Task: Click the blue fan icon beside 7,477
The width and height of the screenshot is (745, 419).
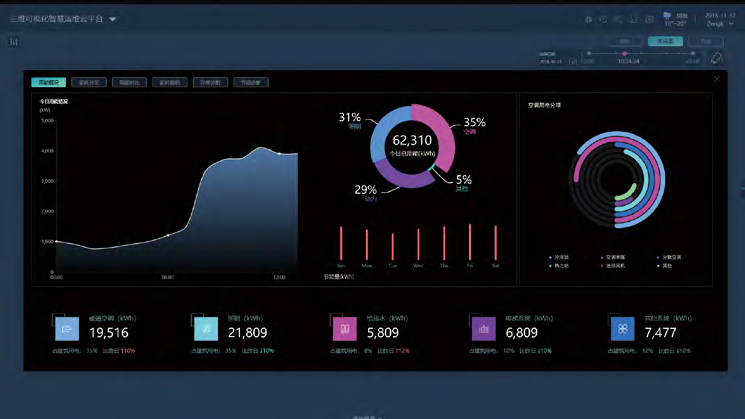Action: (x=624, y=329)
